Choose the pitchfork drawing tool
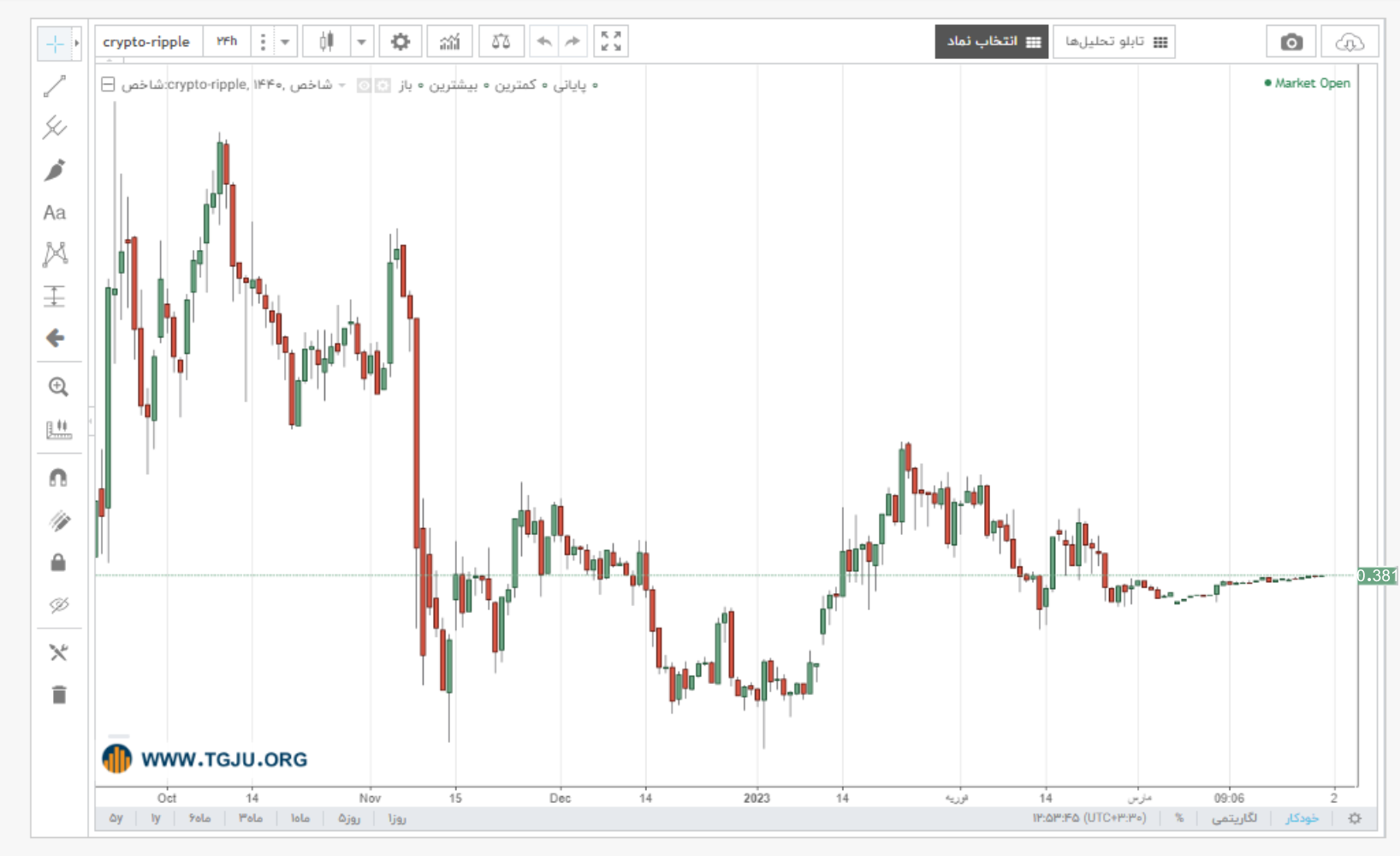 [55, 128]
